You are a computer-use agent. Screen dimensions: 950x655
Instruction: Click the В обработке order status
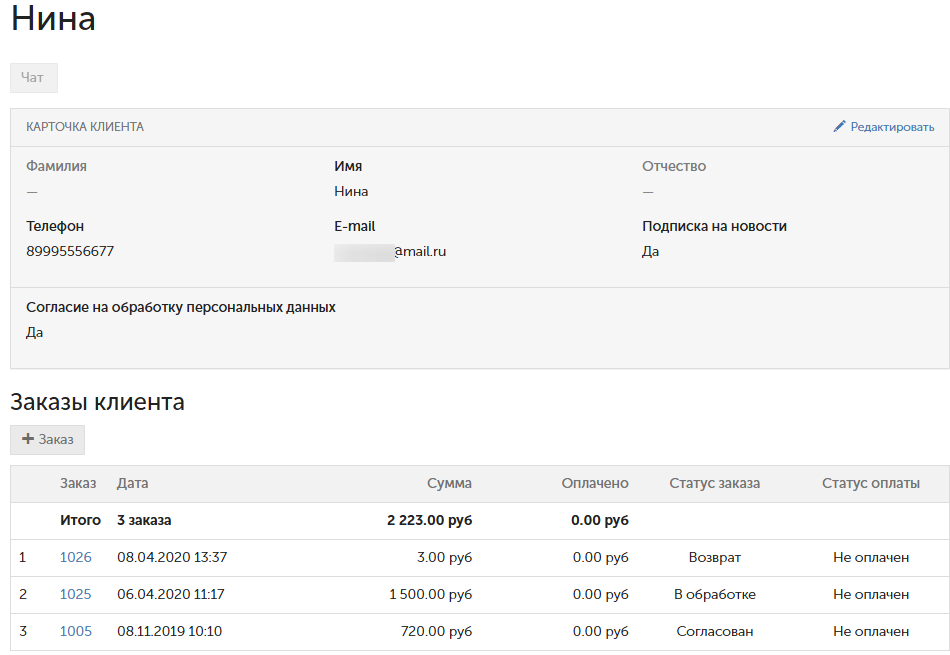[714, 594]
